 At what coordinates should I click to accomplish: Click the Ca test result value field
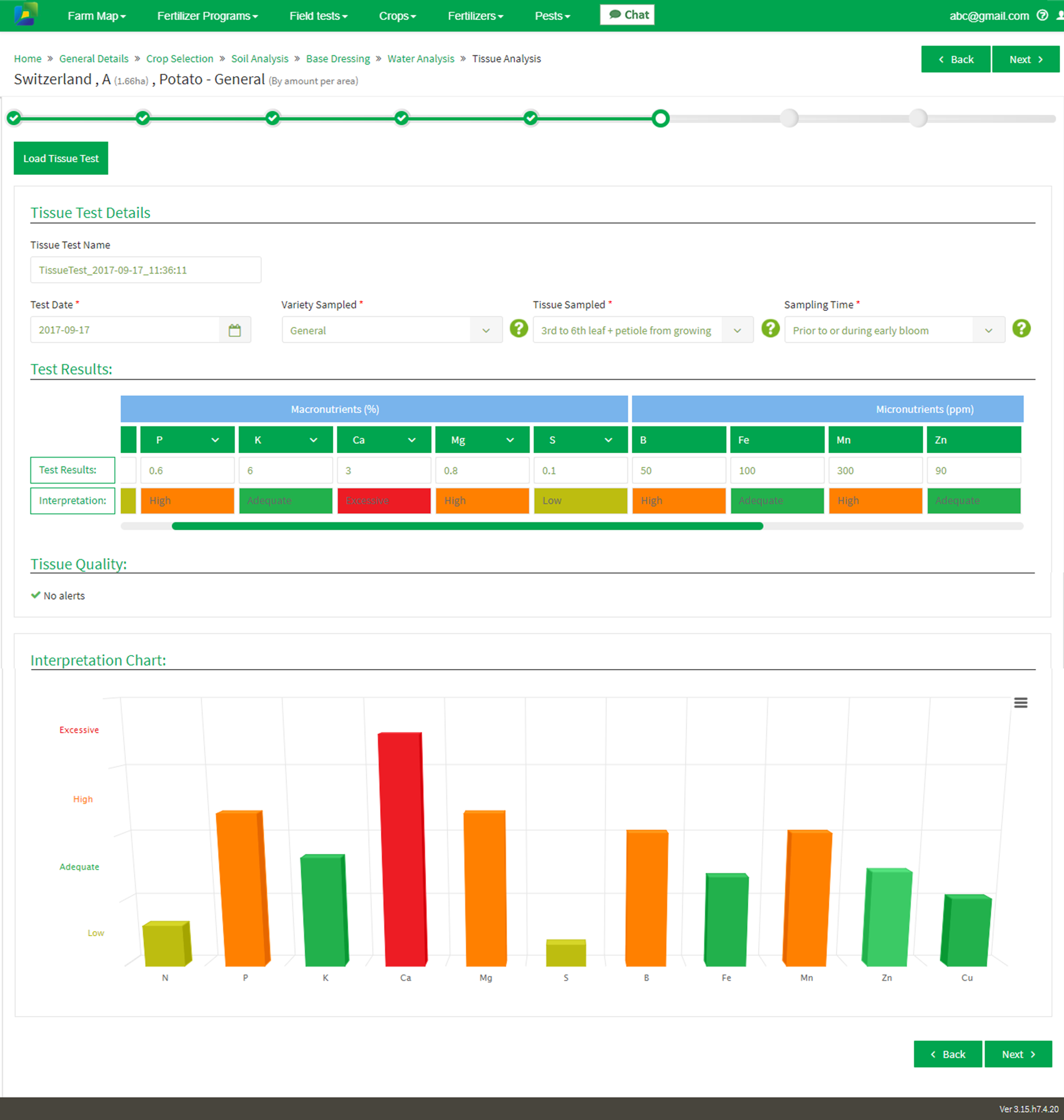tap(384, 470)
